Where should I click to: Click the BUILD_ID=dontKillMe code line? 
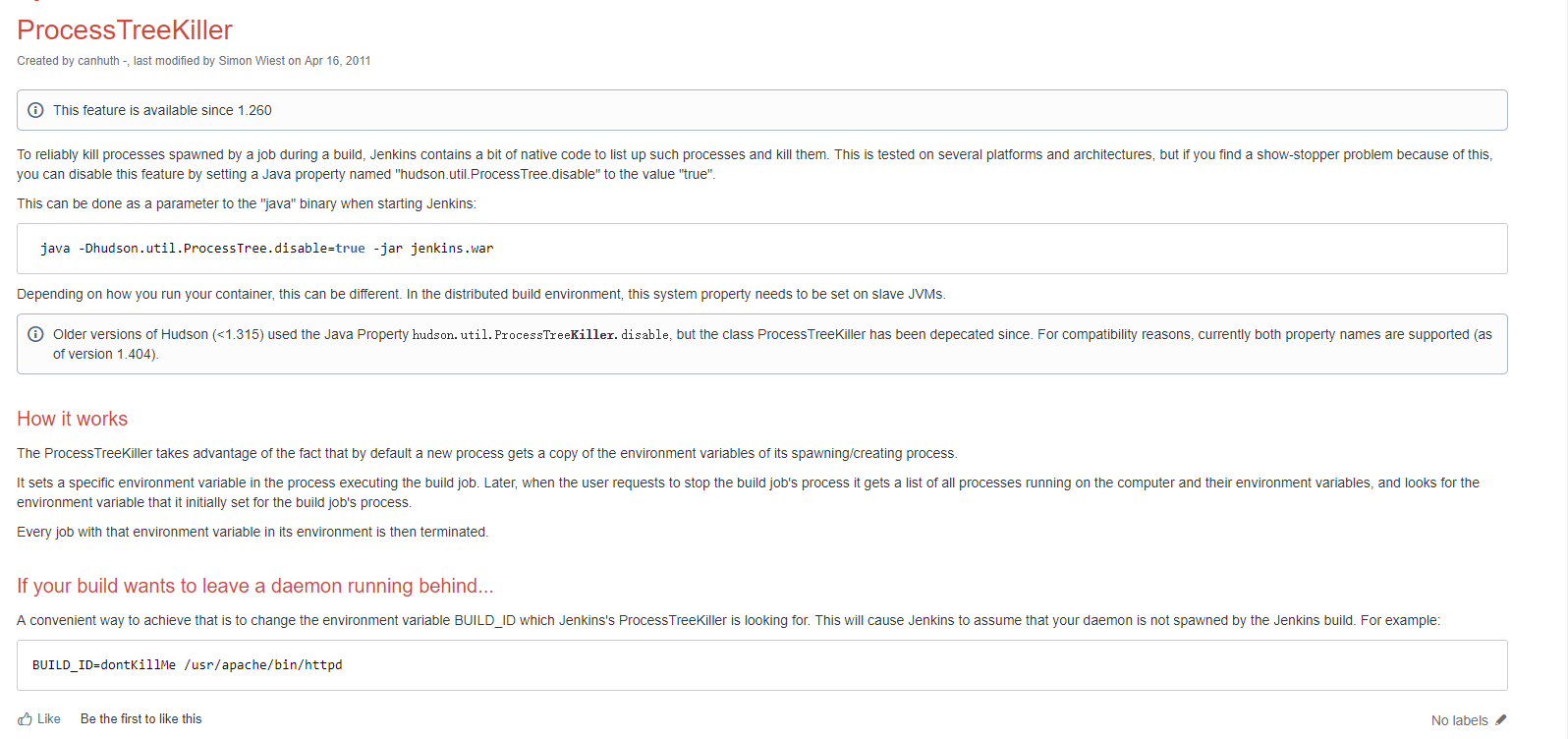[x=188, y=665]
